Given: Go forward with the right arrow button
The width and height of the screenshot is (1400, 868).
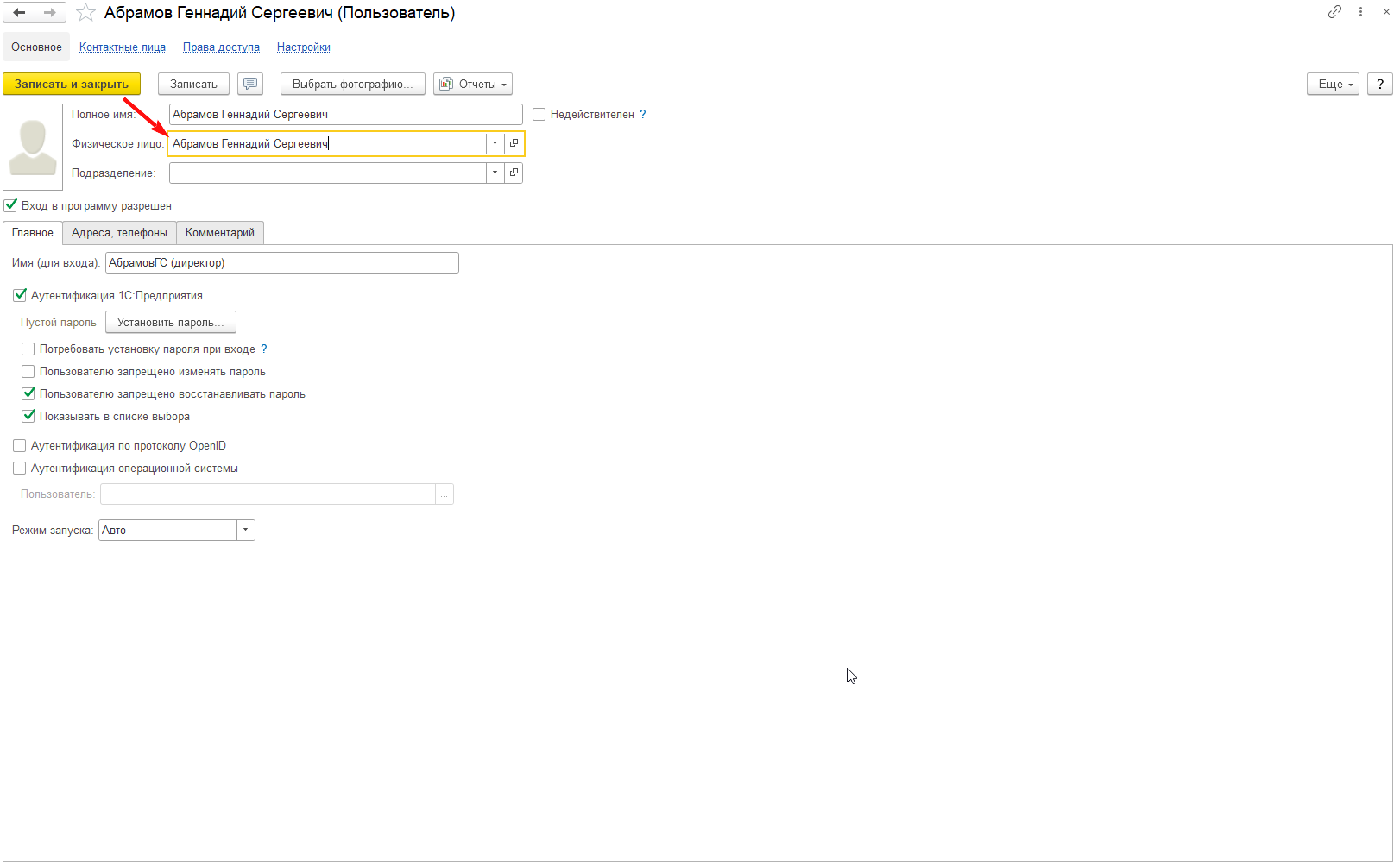Looking at the screenshot, I should (50, 13).
